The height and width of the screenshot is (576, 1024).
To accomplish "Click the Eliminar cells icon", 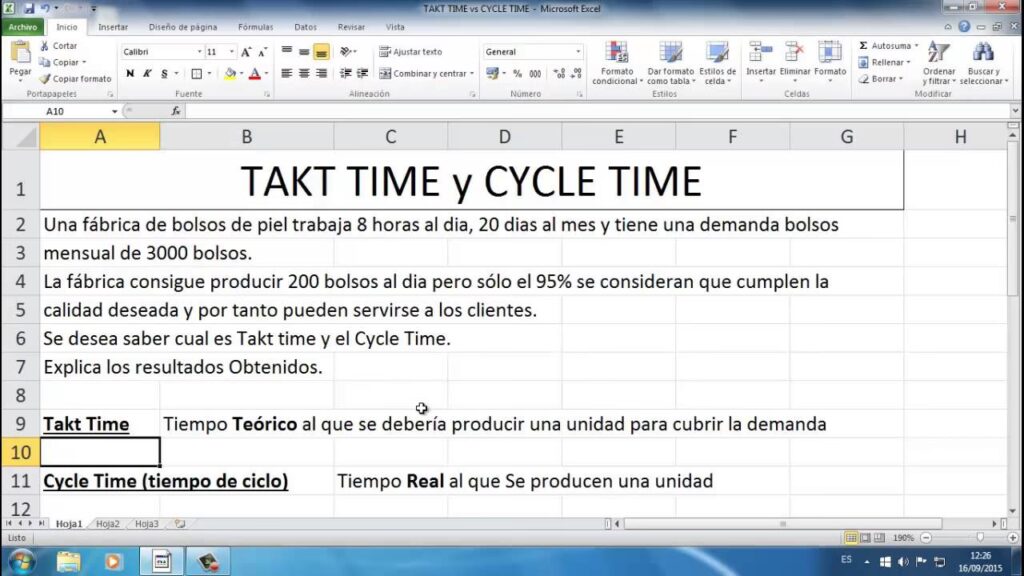I will tap(795, 53).
